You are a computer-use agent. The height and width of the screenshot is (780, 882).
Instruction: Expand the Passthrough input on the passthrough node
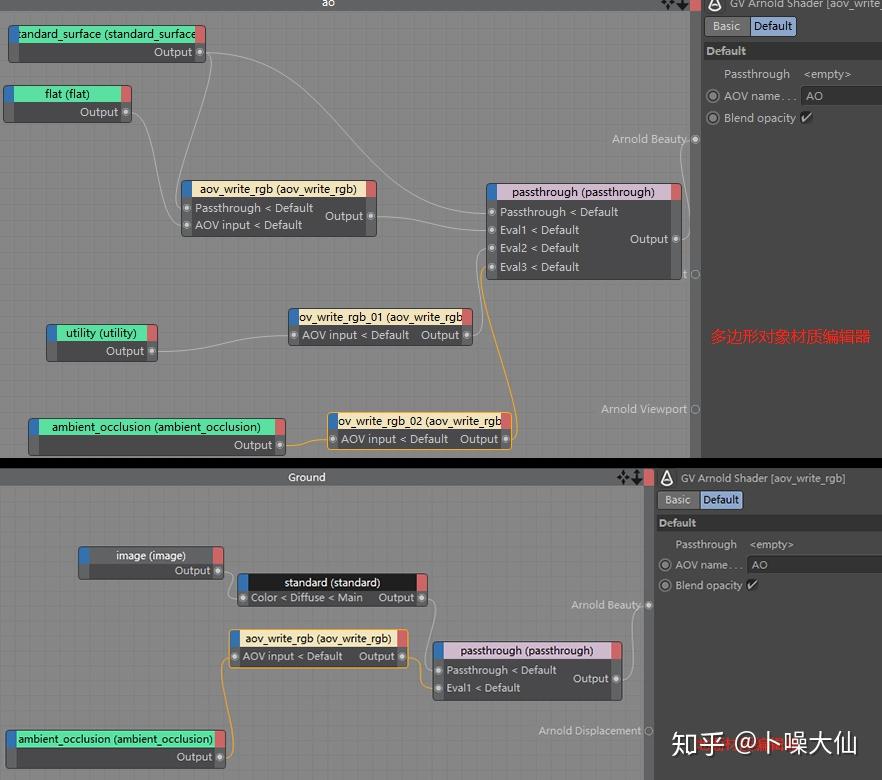point(491,212)
